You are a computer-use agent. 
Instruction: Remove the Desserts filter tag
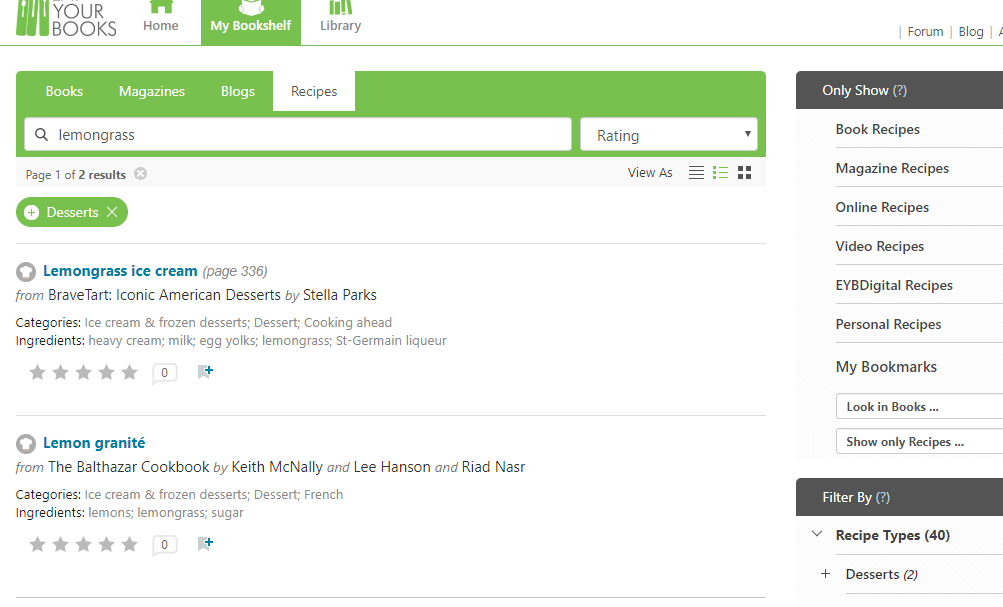(112, 212)
